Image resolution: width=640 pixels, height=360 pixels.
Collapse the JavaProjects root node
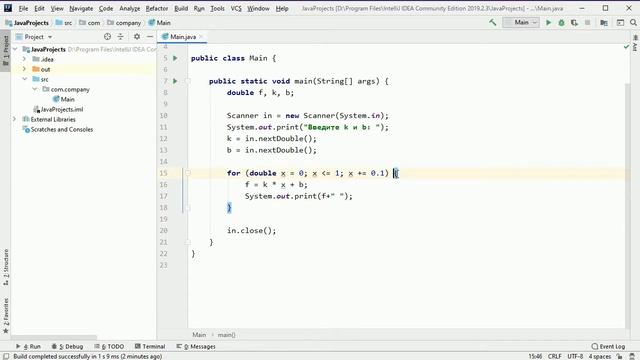16,49
